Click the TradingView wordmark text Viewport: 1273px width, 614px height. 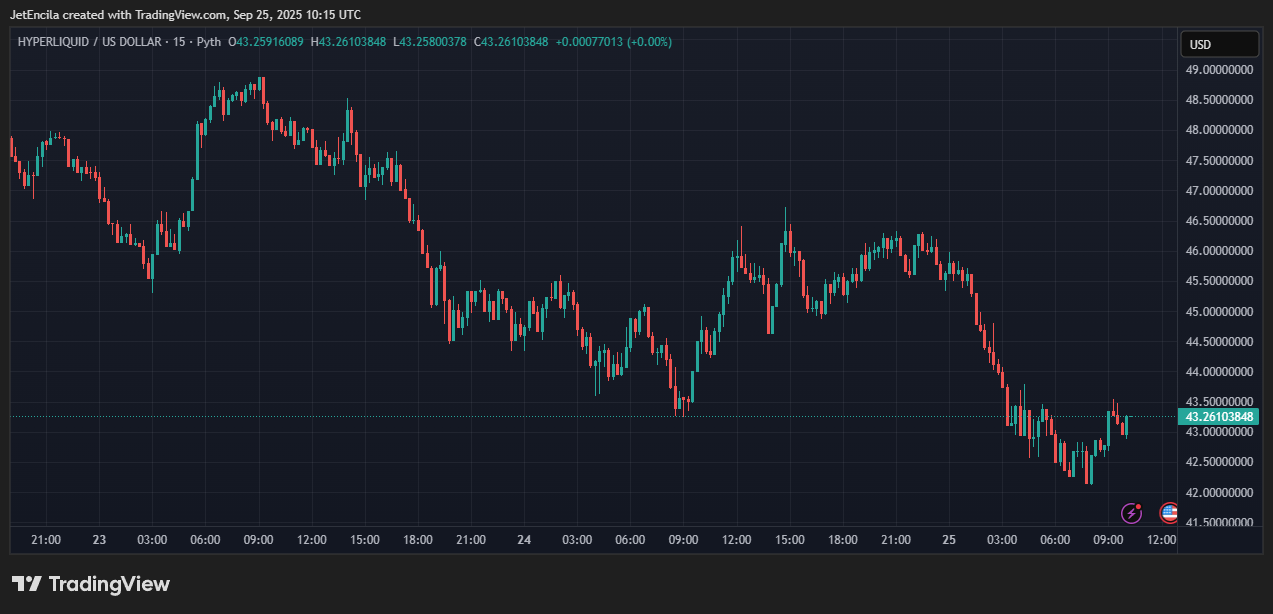(x=109, y=584)
